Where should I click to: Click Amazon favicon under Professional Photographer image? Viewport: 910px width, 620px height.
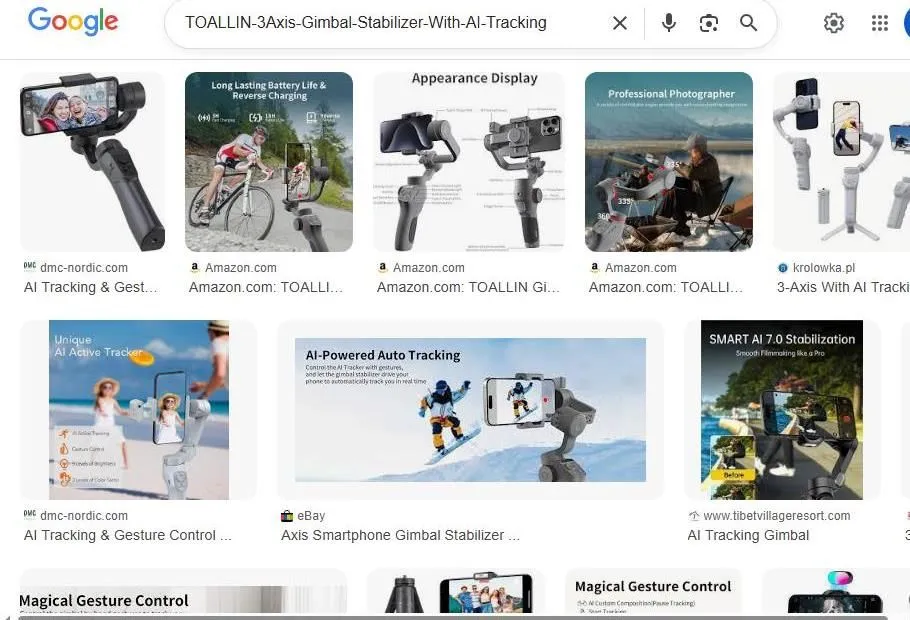coord(594,268)
